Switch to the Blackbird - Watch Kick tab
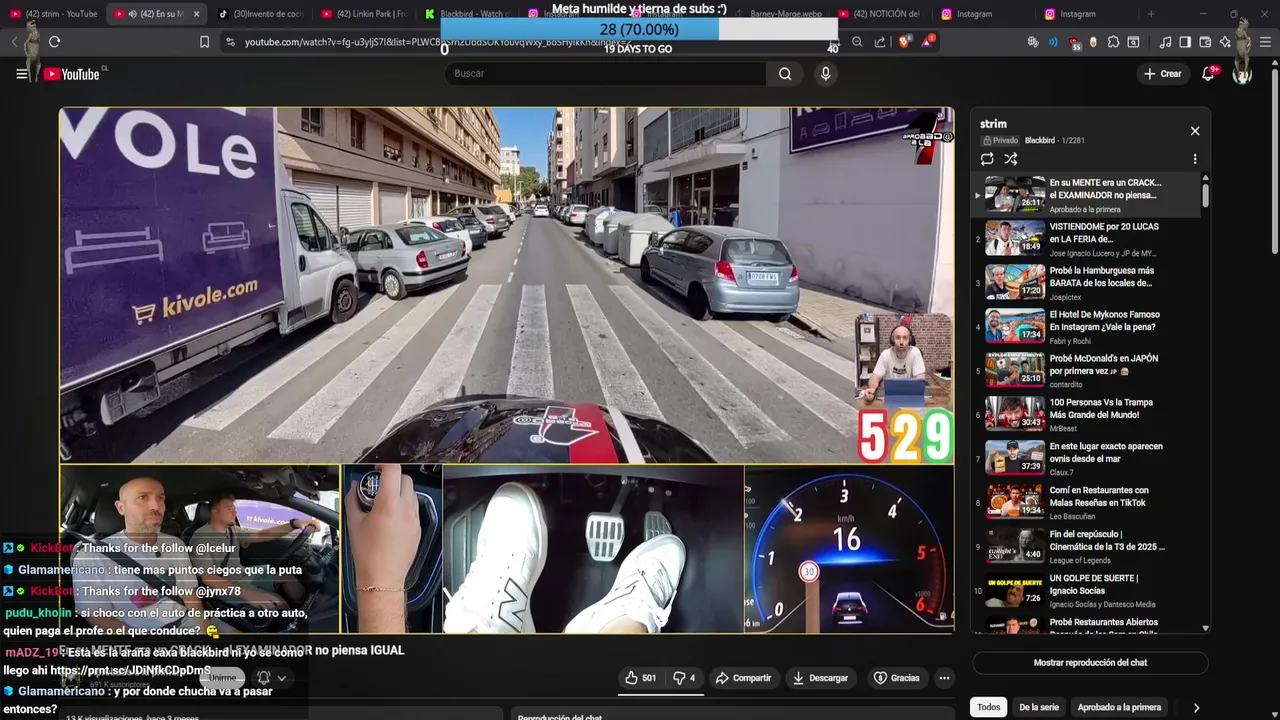1280x720 pixels. click(466, 14)
